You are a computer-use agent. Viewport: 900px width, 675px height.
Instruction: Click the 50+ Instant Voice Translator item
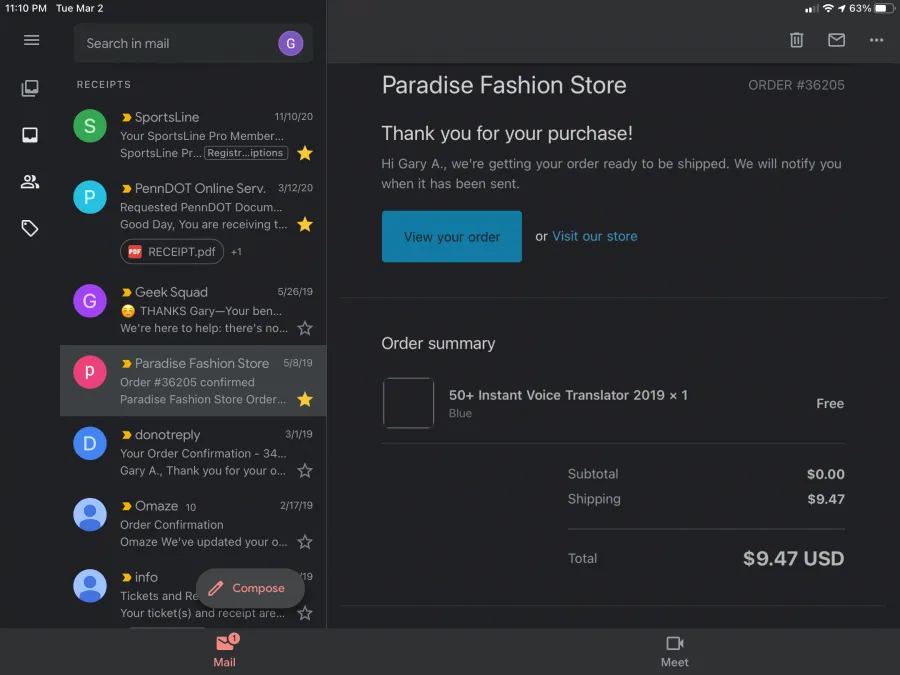[568, 395]
